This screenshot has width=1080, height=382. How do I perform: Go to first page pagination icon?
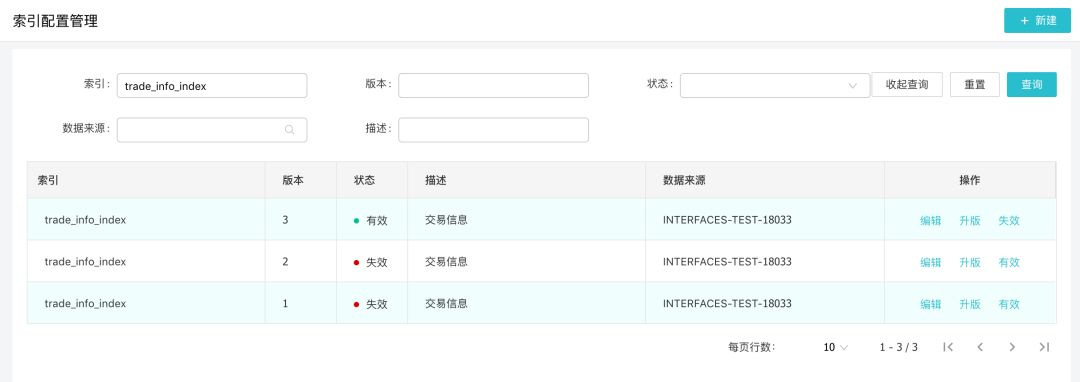coord(948,347)
